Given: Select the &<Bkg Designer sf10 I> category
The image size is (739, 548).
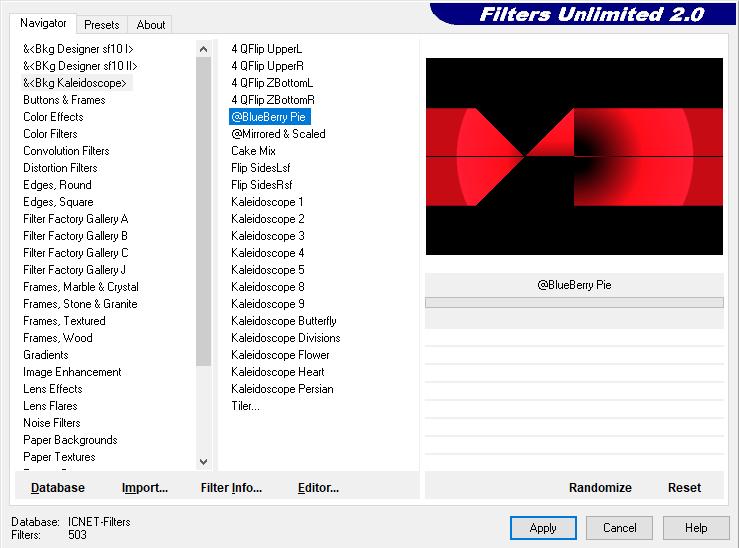Looking at the screenshot, I should click(78, 49).
